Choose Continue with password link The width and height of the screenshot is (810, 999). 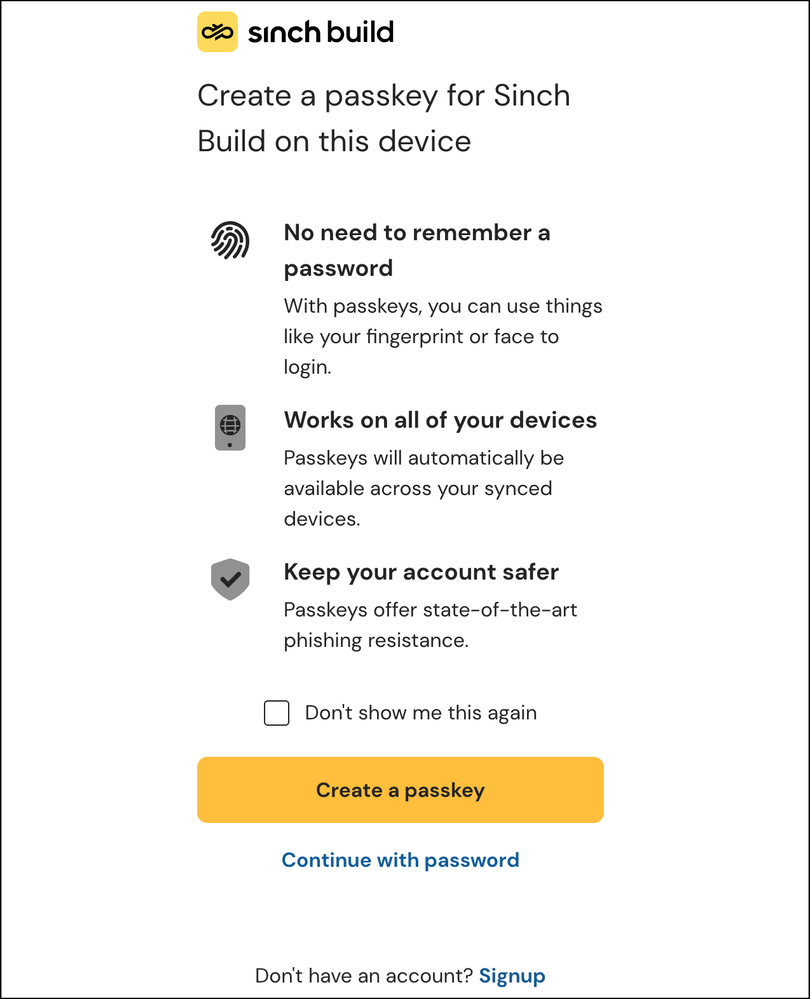pyautogui.click(x=400, y=860)
